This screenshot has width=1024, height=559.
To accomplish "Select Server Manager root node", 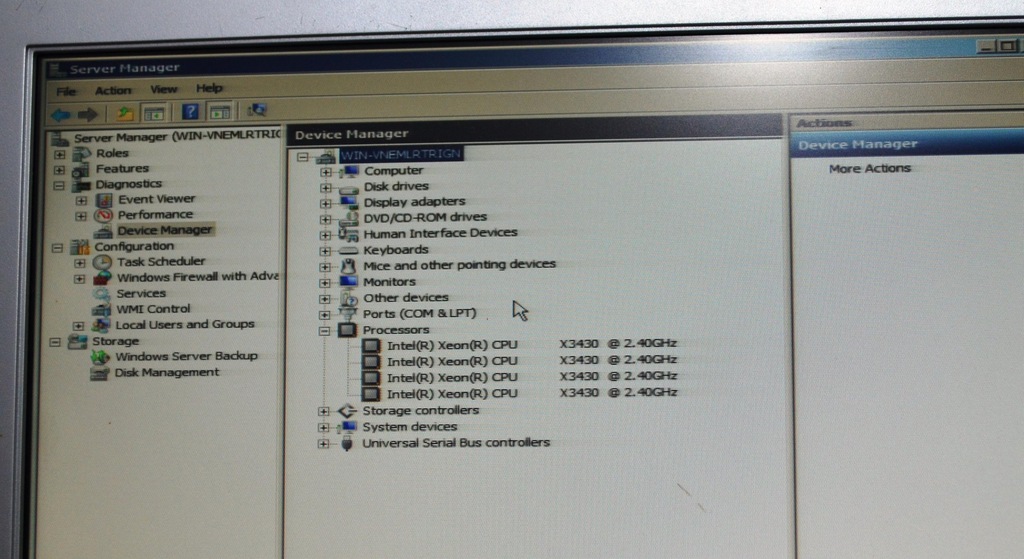I will click(176, 137).
